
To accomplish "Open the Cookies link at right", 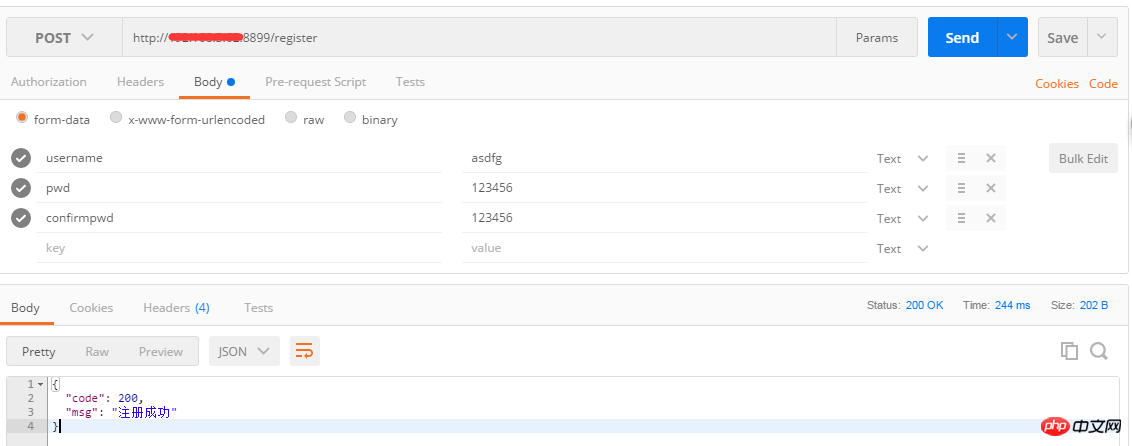I will [x=1057, y=84].
